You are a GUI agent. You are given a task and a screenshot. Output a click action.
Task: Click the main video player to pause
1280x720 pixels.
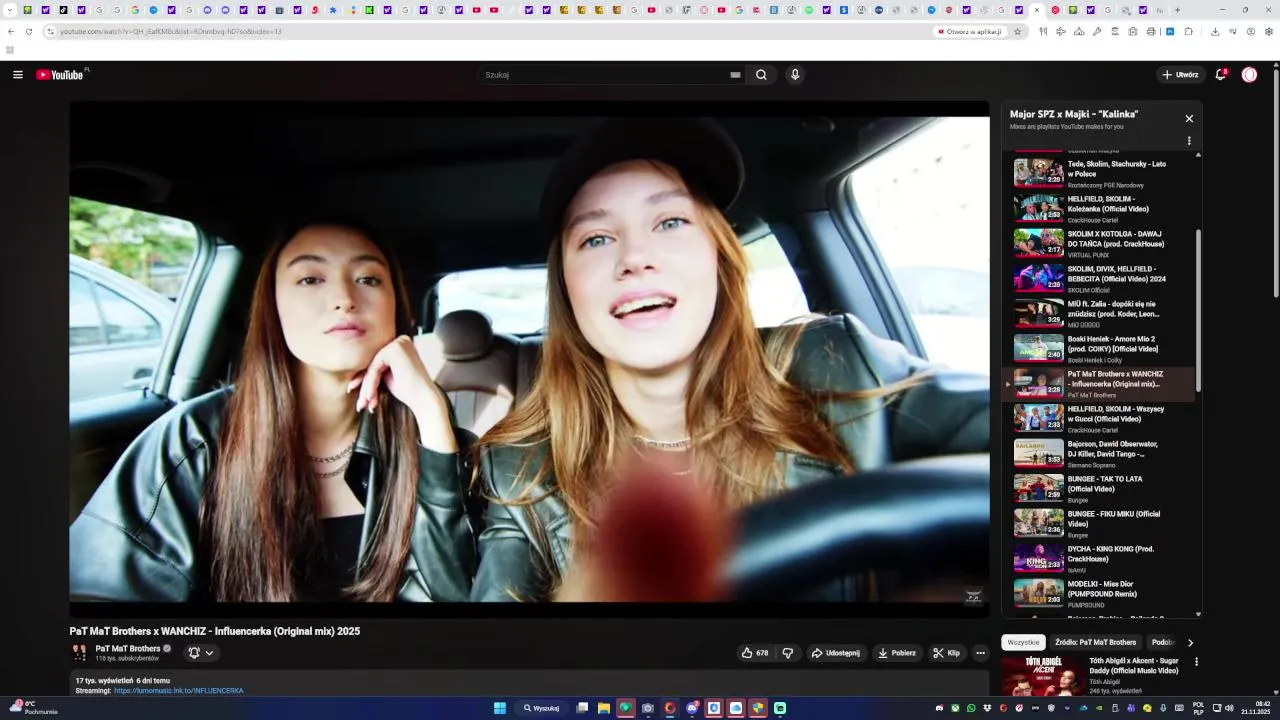coord(529,359)
